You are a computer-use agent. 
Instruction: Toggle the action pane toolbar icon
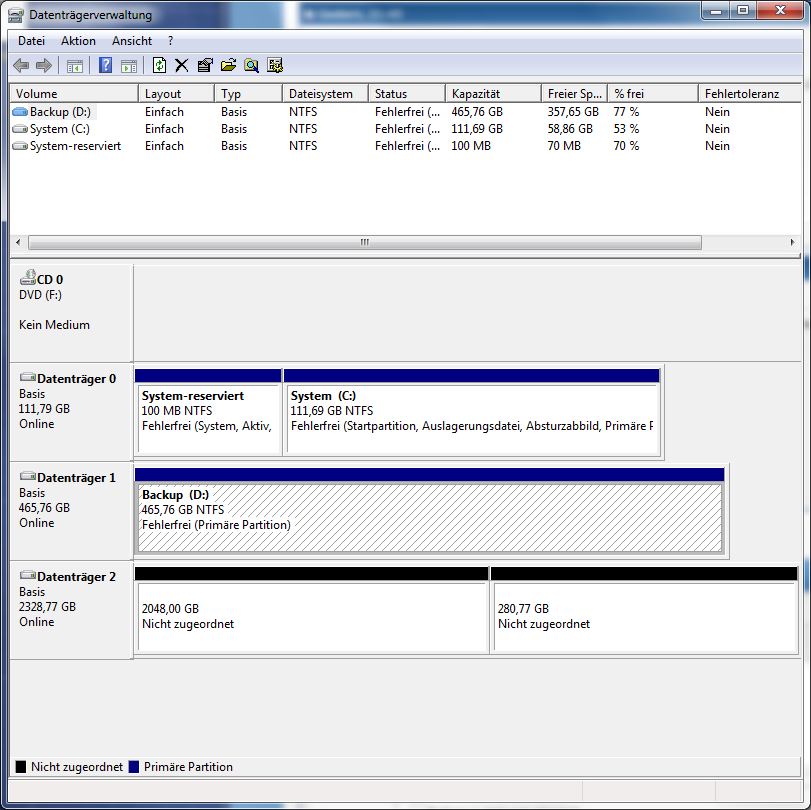(x=129, y=66)
